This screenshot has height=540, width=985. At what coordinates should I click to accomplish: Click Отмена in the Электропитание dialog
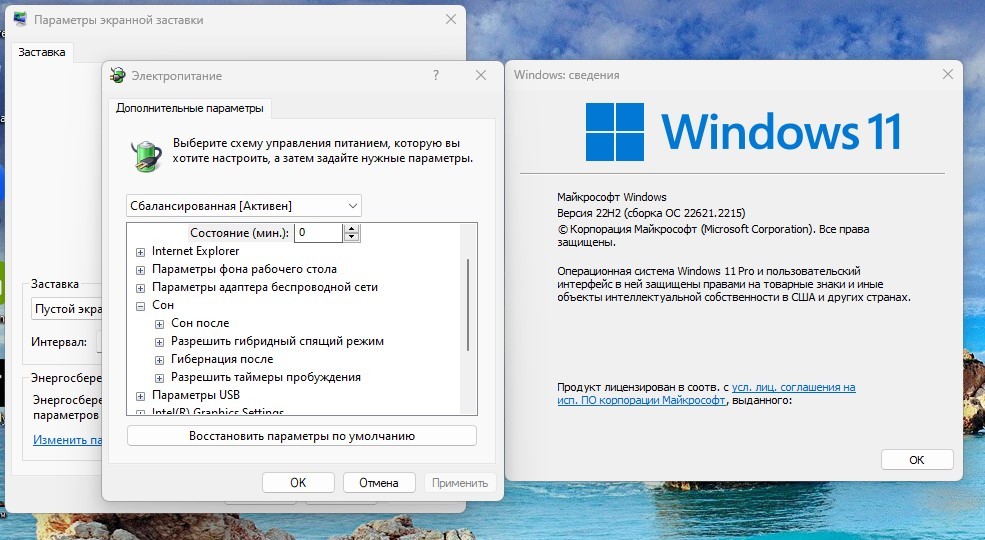coord(379,482)
